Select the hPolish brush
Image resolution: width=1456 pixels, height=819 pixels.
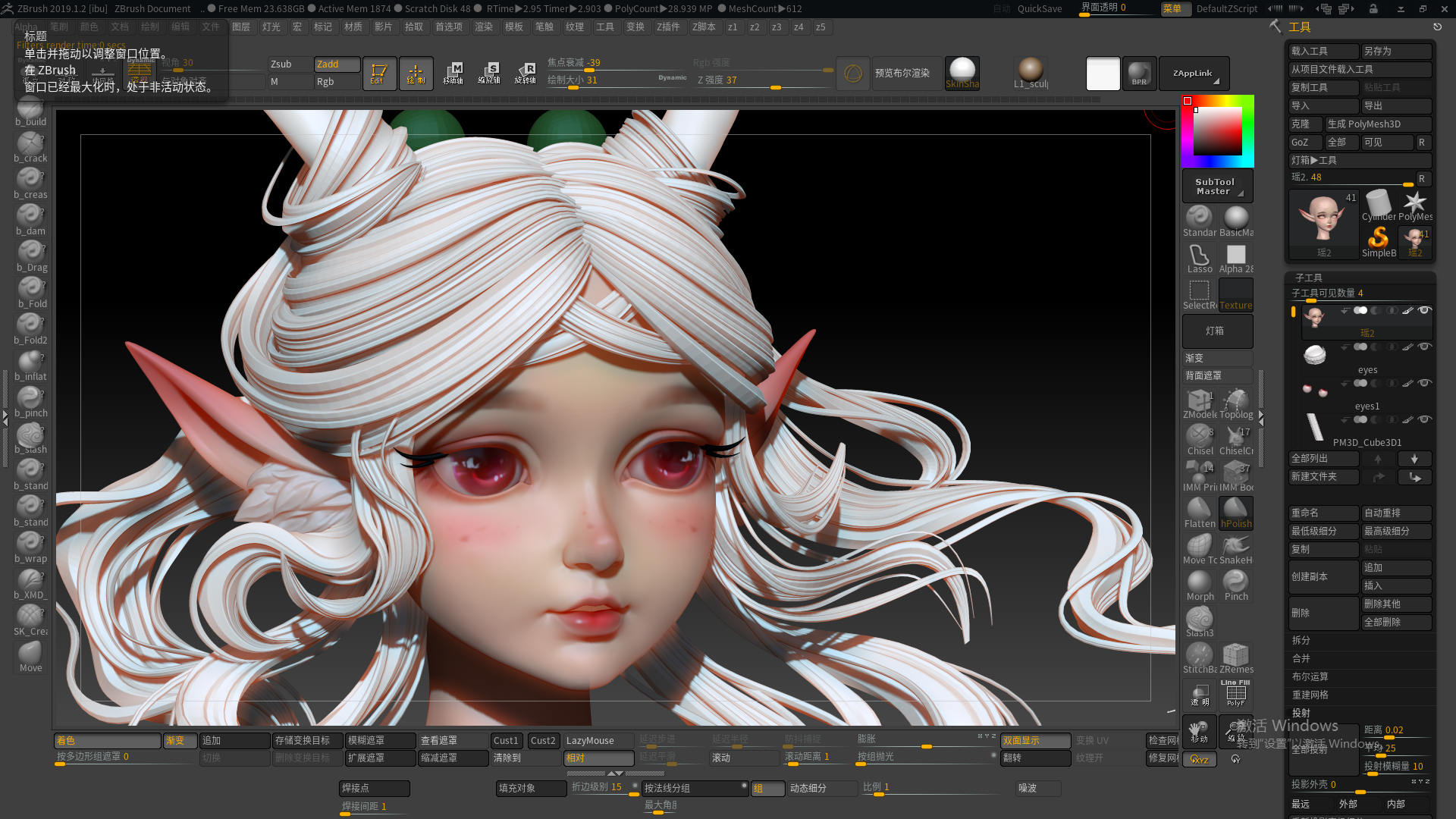(x=1236, y=513)
